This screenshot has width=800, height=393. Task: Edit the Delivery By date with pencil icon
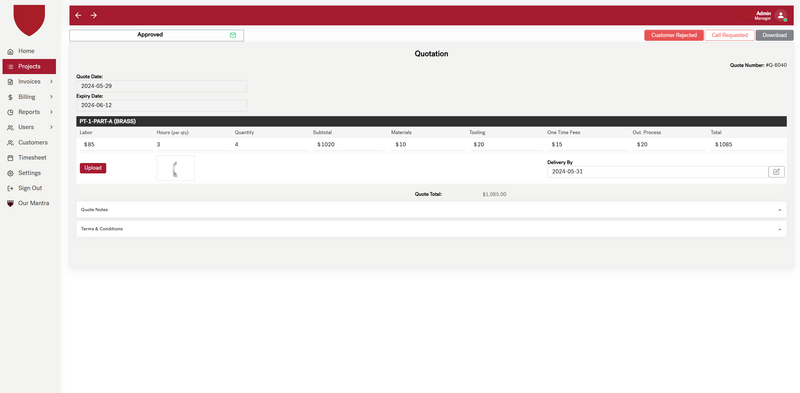click(x=776, y=172)
